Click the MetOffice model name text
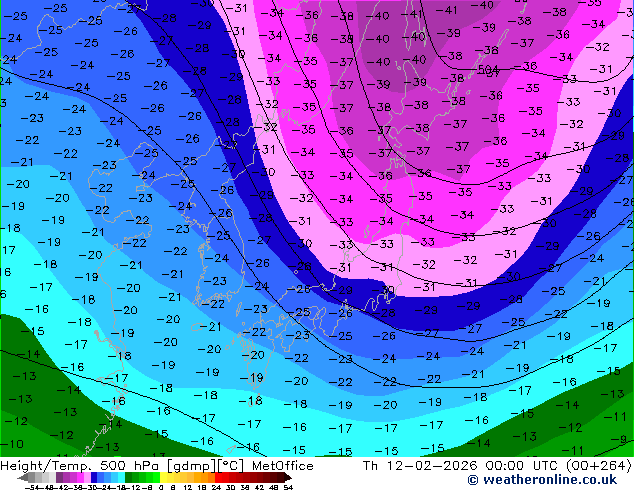634x490 pixels. point(283,466)
